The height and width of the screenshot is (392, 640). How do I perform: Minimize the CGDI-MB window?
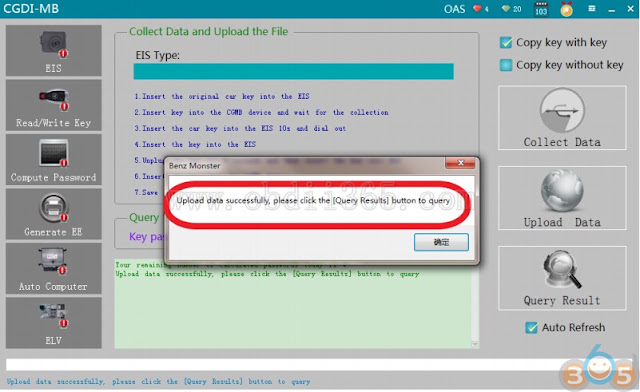point(611,9)
